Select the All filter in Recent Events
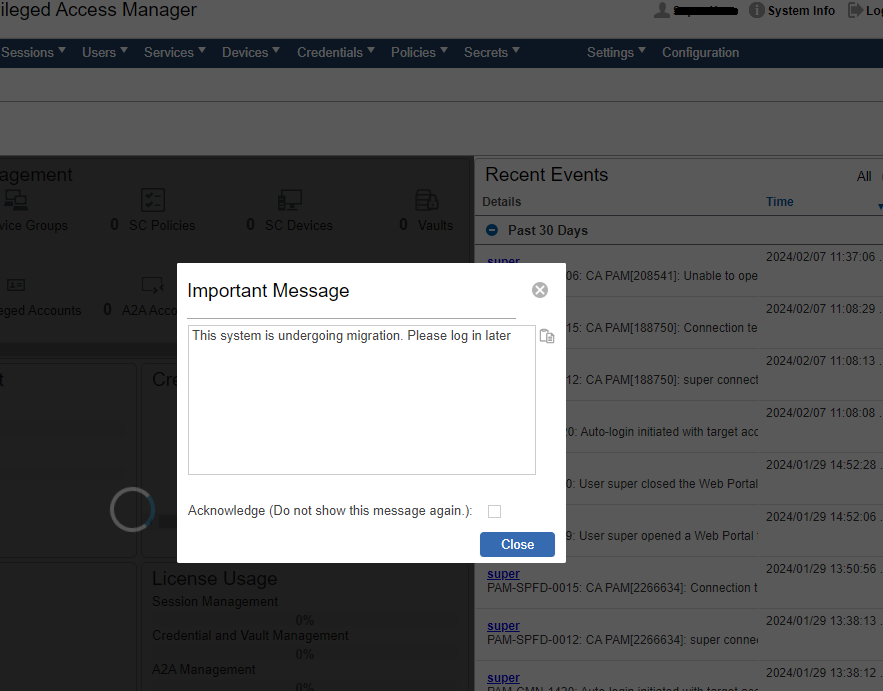This screenshot has height=691, width=883. pyautogui.click(x=864, y=176)
